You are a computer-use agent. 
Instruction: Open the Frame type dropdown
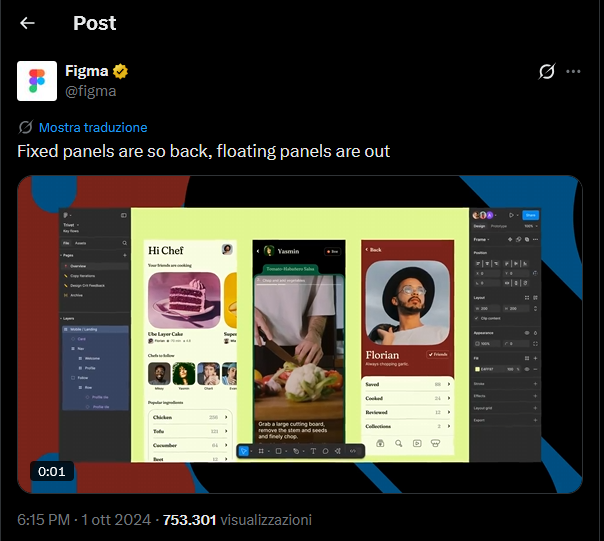pos(481,240)
